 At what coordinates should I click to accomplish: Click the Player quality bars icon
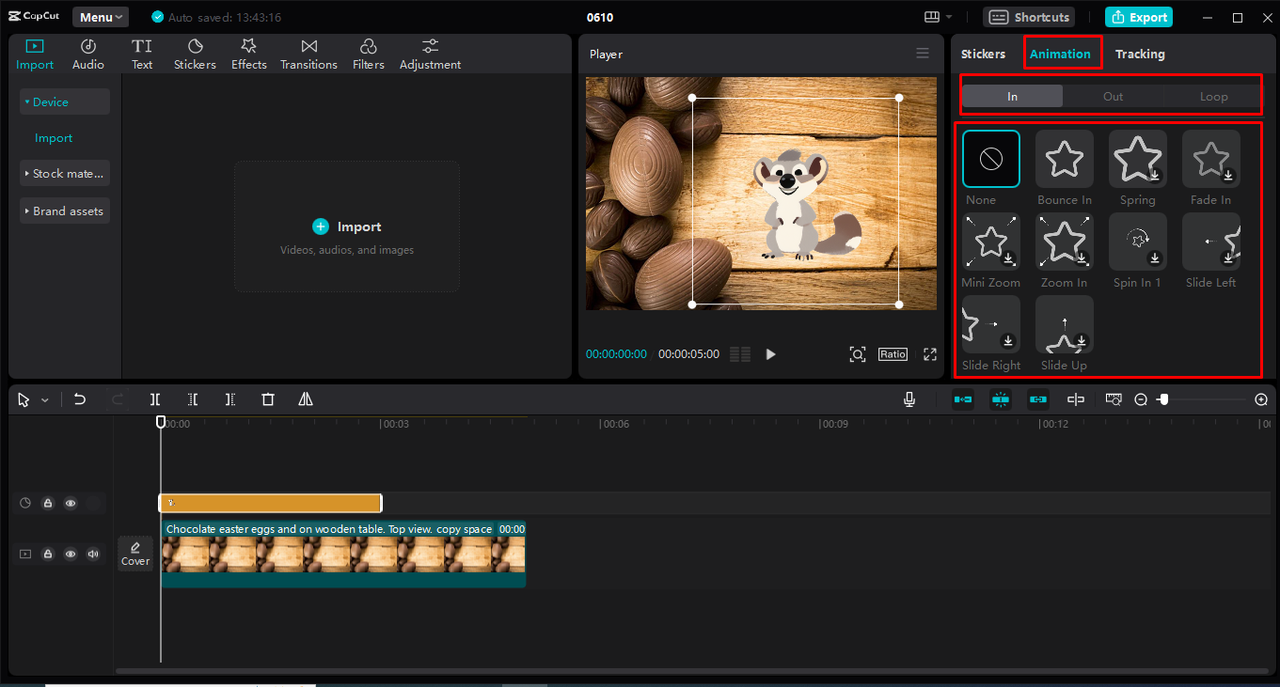point(740,354)
